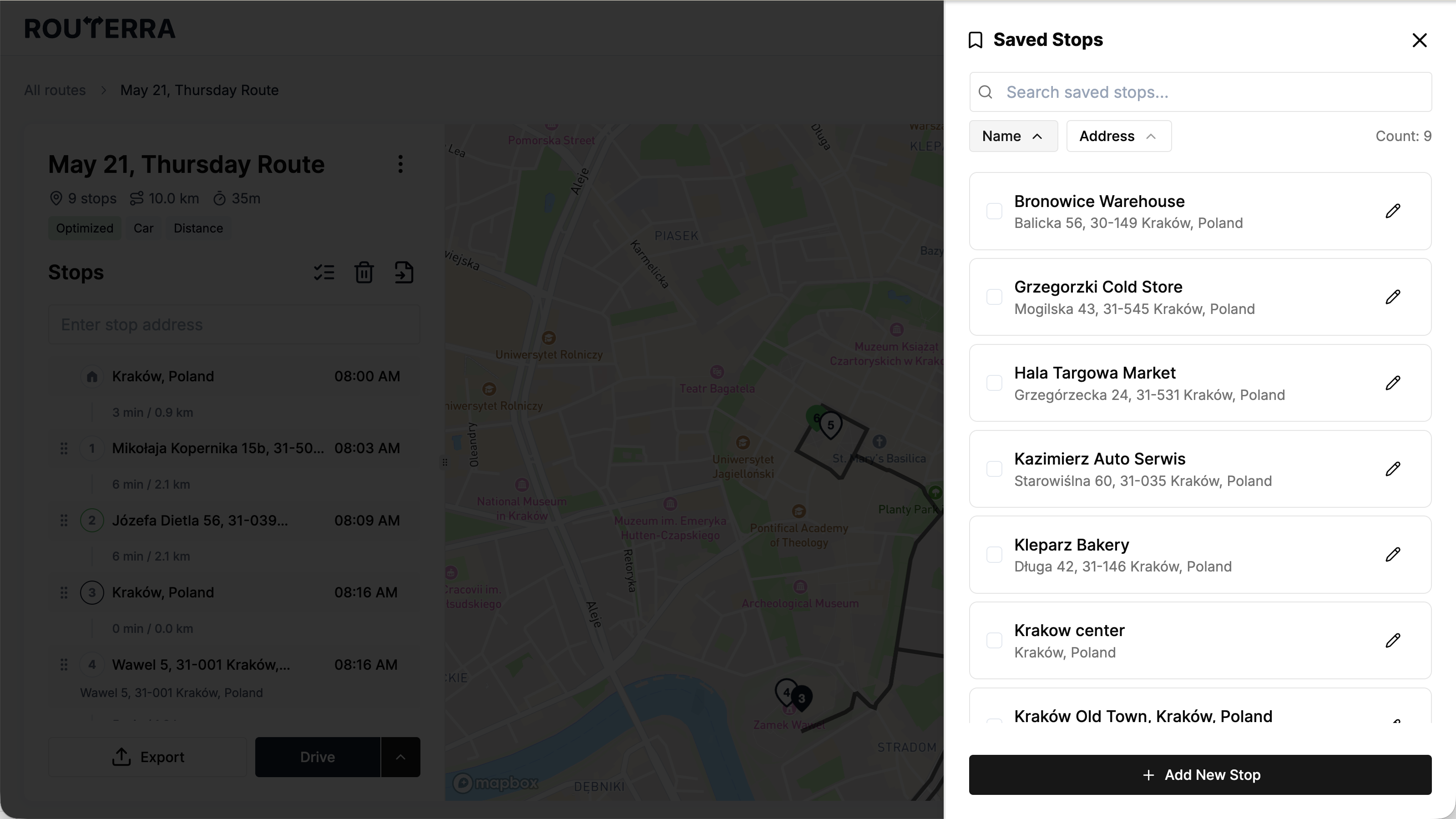Viewport: 1456px width, 819px height.
Task: Click the home icon beside Kraków start
Action: [92, 376]
